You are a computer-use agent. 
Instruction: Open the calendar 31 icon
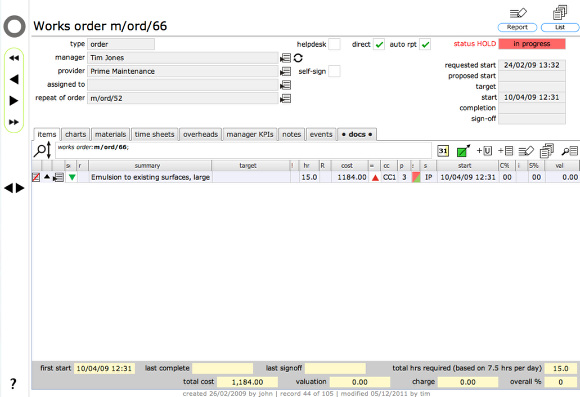pos(443,151)
